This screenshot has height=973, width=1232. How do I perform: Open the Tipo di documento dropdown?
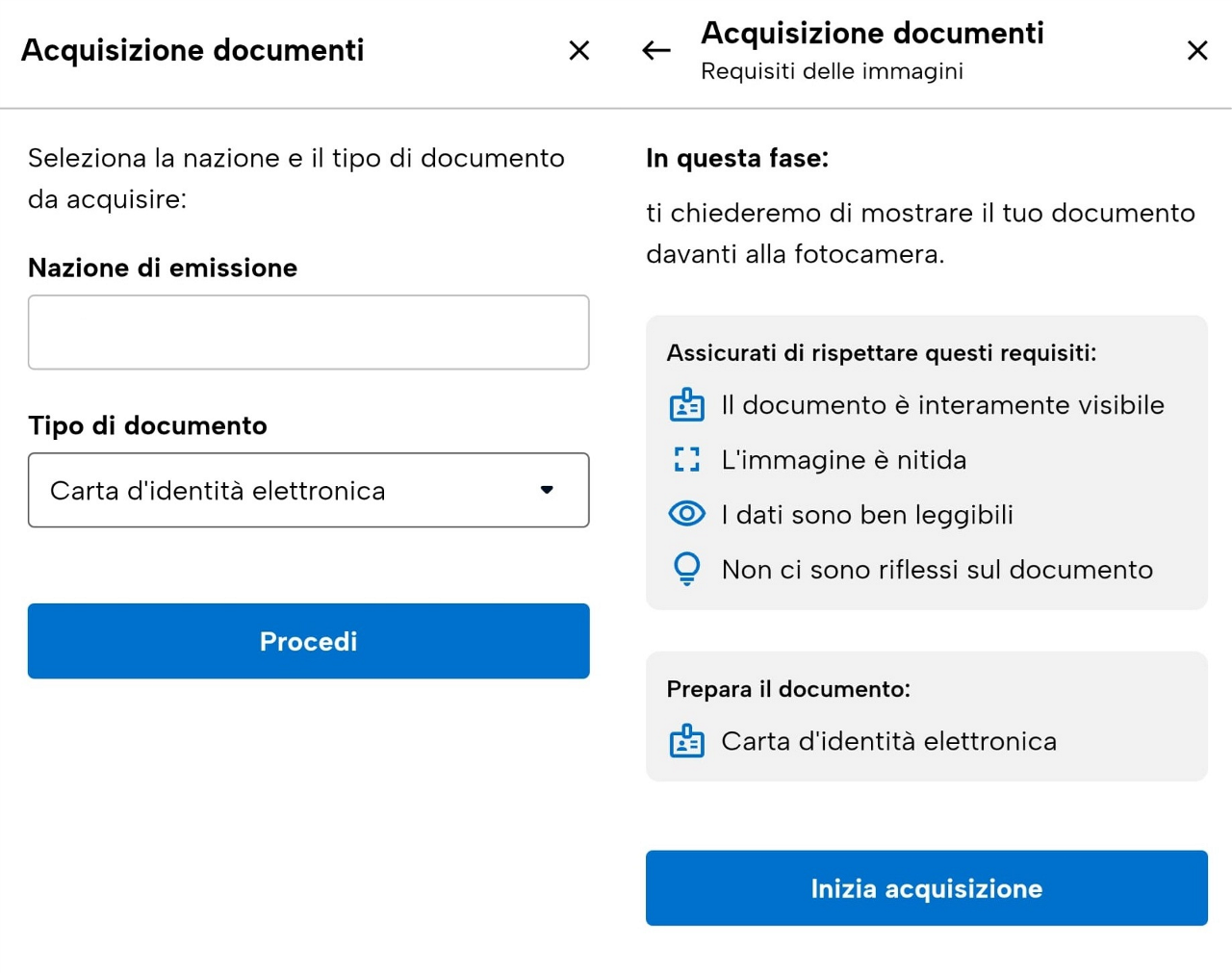click(309, 490)
